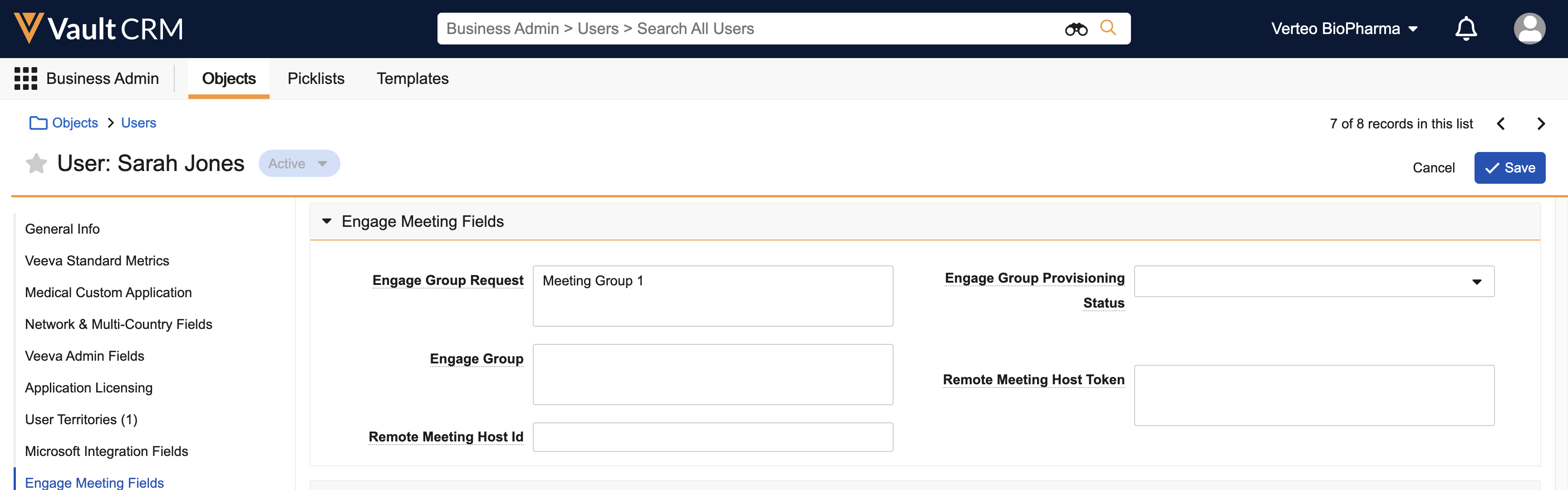
Task: Follow the Users breadcrumb link
Action: [x=138, y=123]
